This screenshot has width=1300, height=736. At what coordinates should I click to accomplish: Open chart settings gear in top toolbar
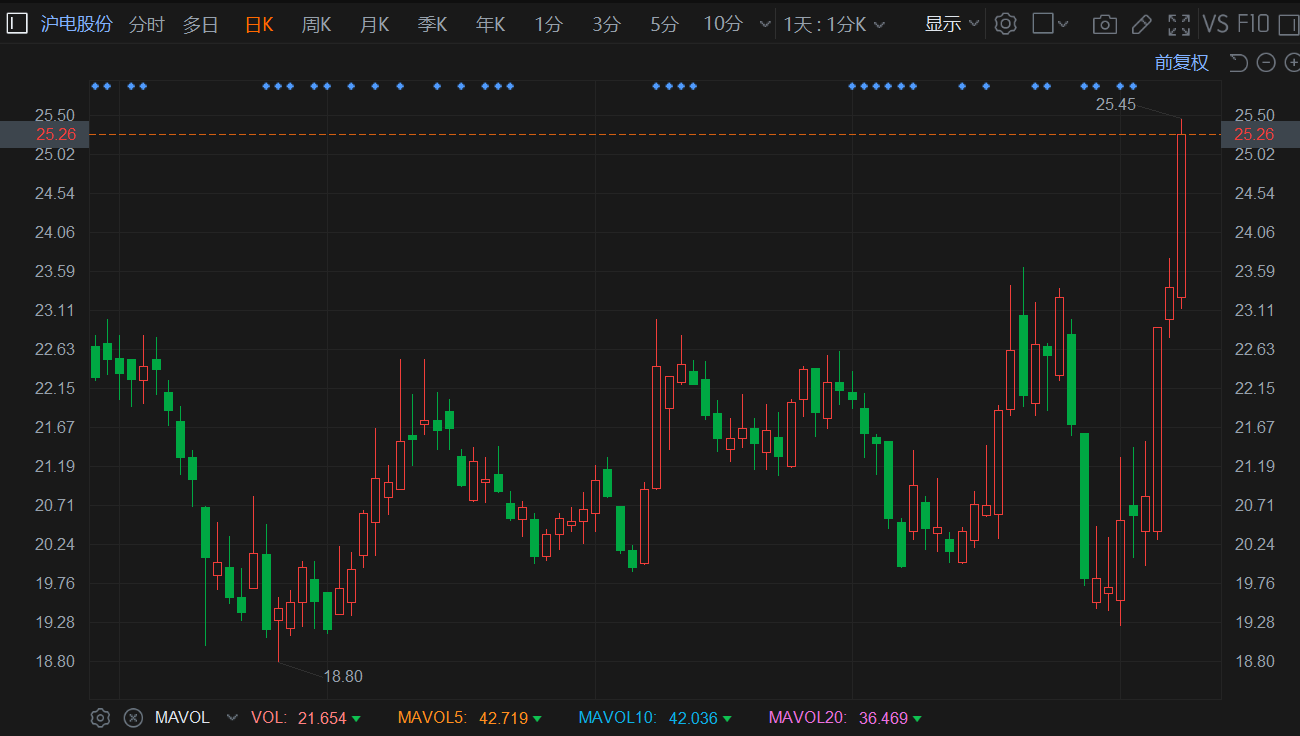pos(1006,24)
